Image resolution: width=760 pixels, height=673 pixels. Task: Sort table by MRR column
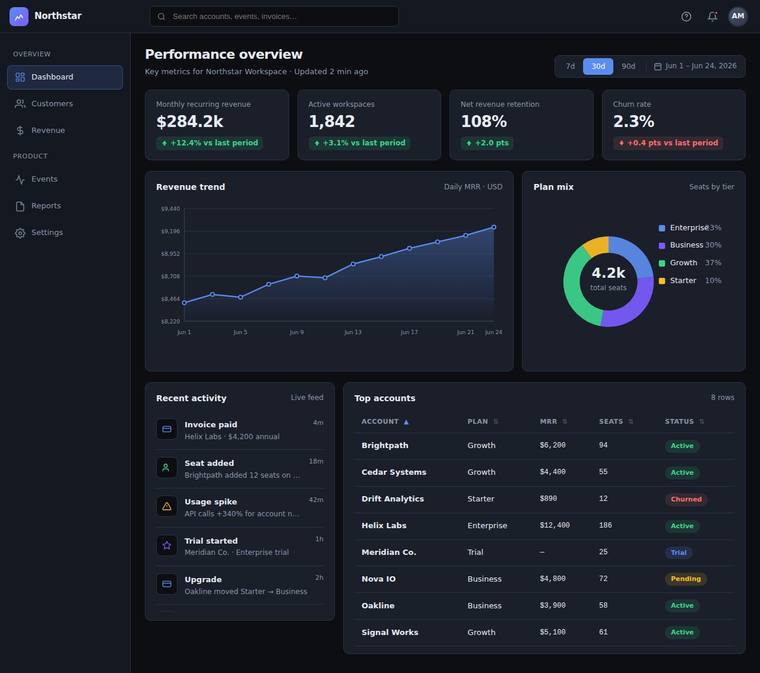click(x=553, y=422)
